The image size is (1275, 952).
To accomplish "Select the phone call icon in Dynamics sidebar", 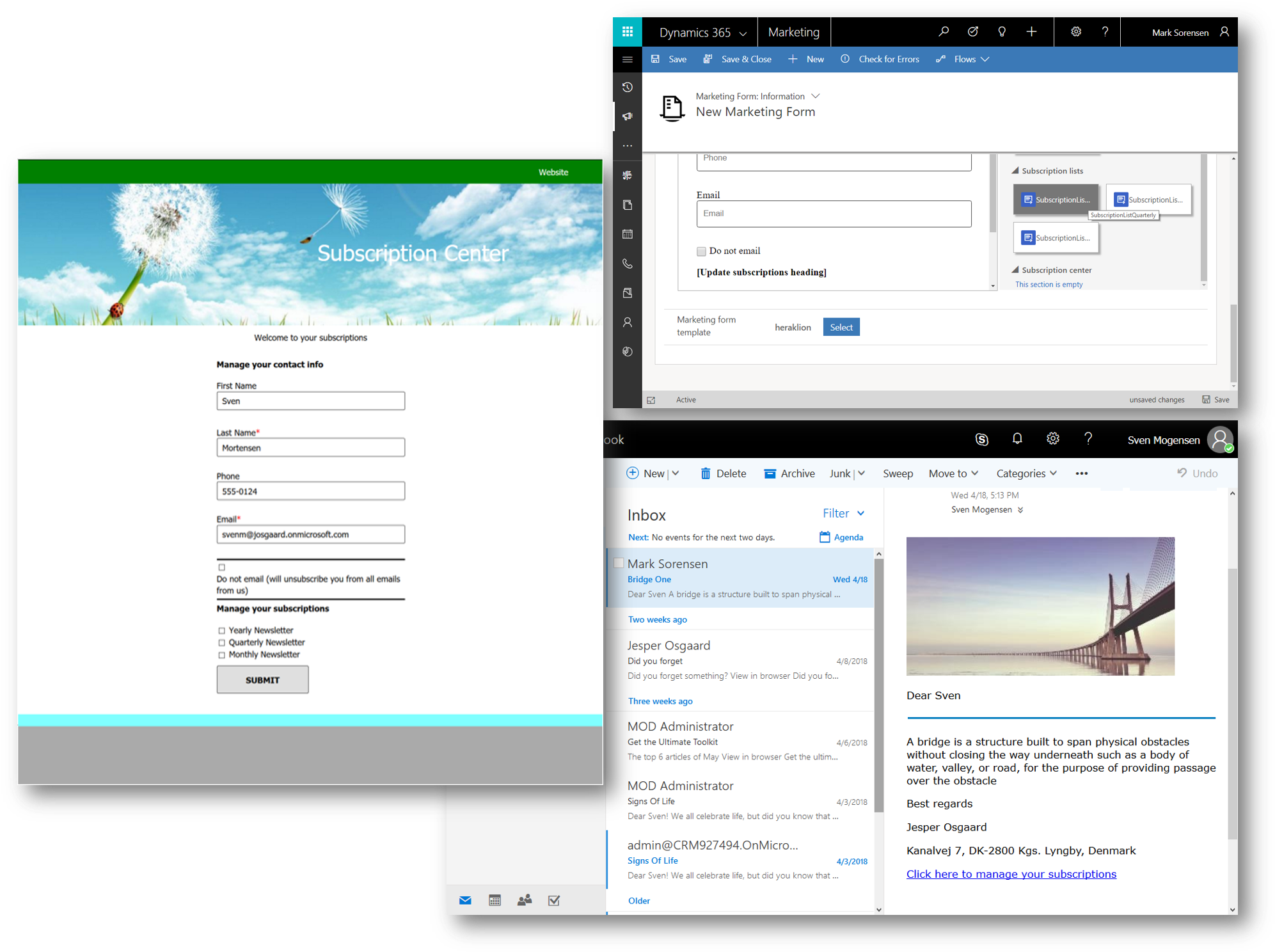I will tap(627, 264).
